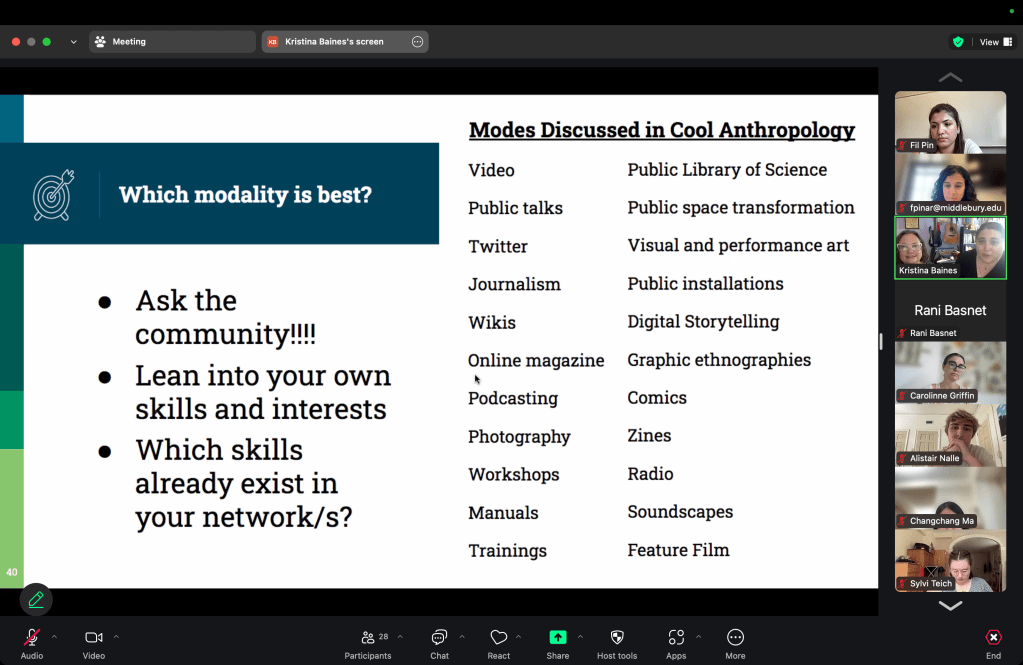Click the green Share screen icon
This screenshot has height=665, width=1023.
pyautogui.click(x=557, y=638)
